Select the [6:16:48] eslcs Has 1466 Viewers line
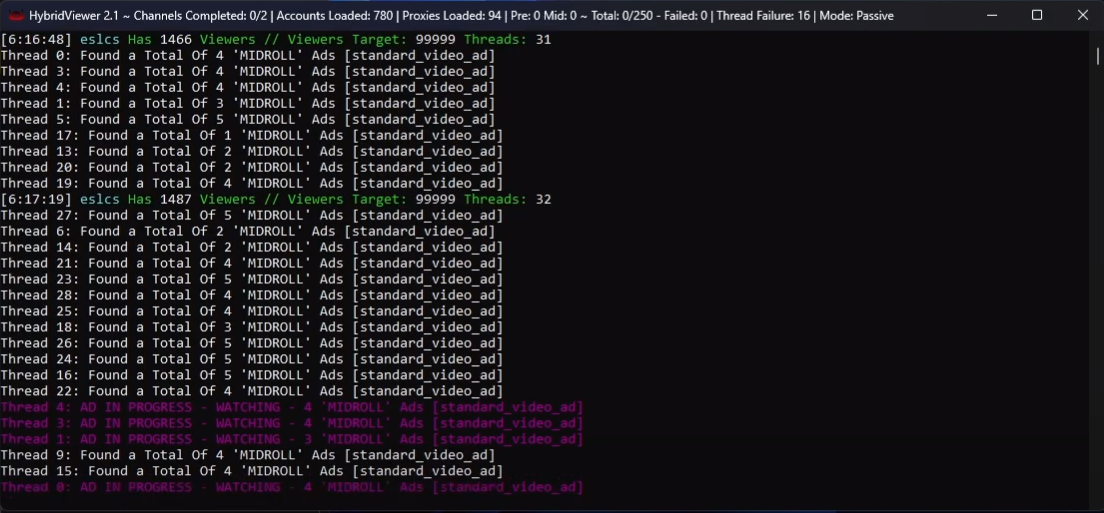 click(276, 40)
